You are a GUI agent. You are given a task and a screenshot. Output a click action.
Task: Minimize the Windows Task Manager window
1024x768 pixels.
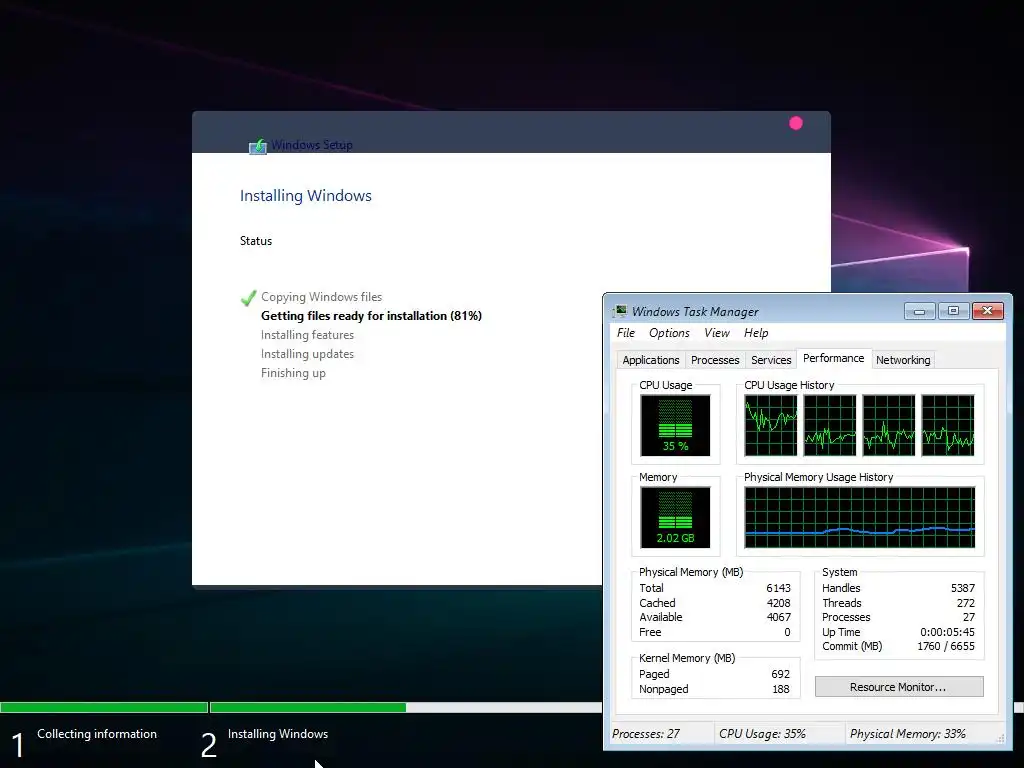pos(920,311)
